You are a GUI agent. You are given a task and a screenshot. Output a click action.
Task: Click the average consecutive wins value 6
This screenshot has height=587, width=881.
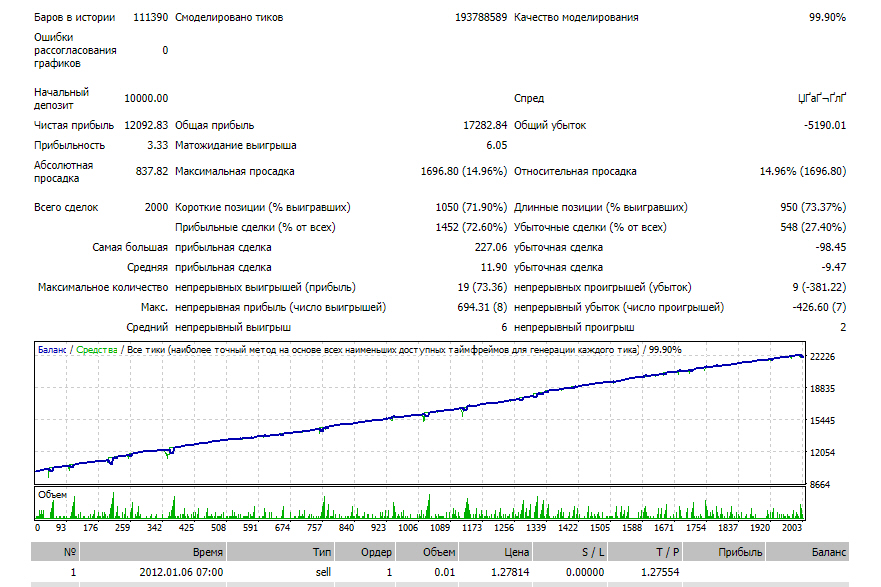pos(504,327)
